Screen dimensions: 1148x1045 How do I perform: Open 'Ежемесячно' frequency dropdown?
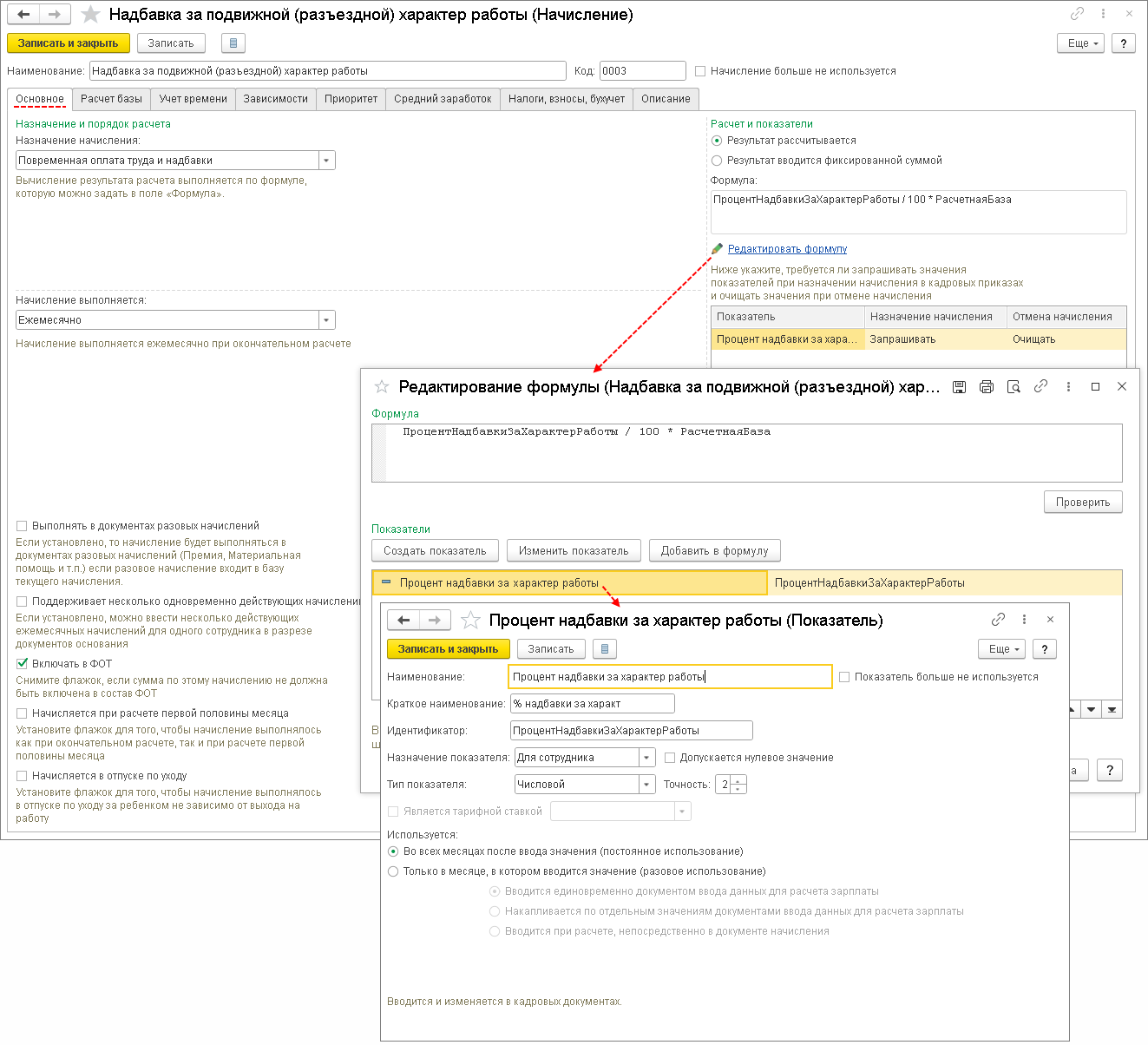coord(327,320)
